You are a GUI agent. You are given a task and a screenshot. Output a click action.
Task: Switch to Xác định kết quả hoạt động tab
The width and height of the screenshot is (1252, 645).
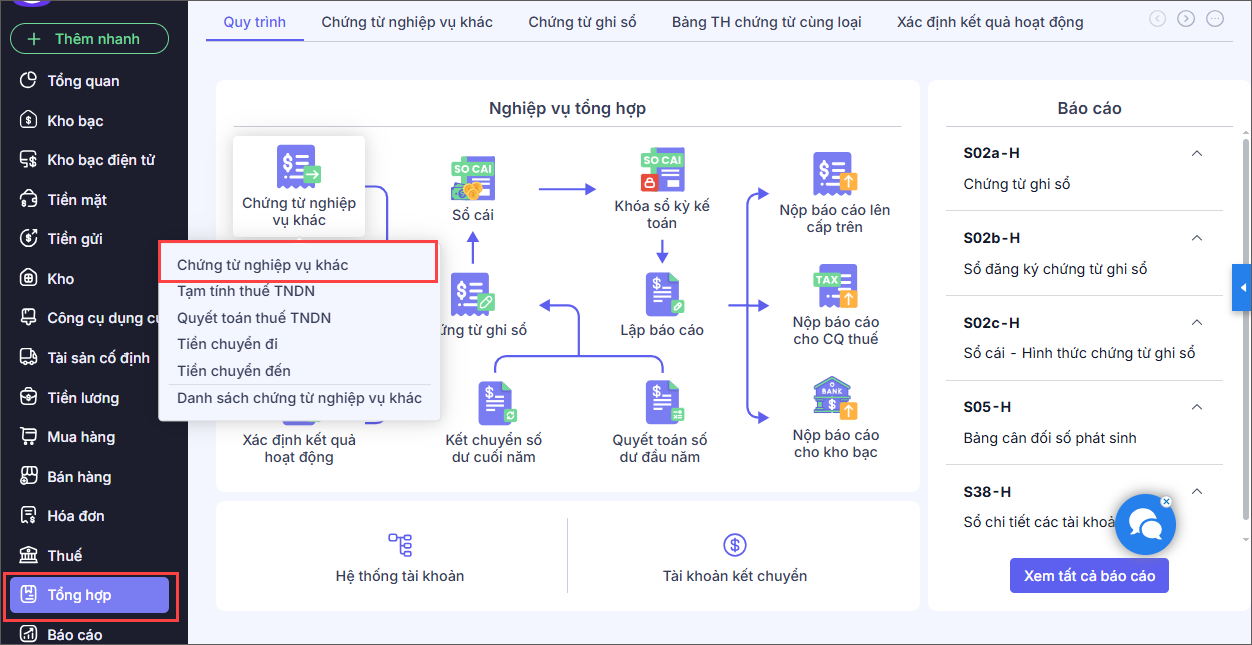click(990, 21)
